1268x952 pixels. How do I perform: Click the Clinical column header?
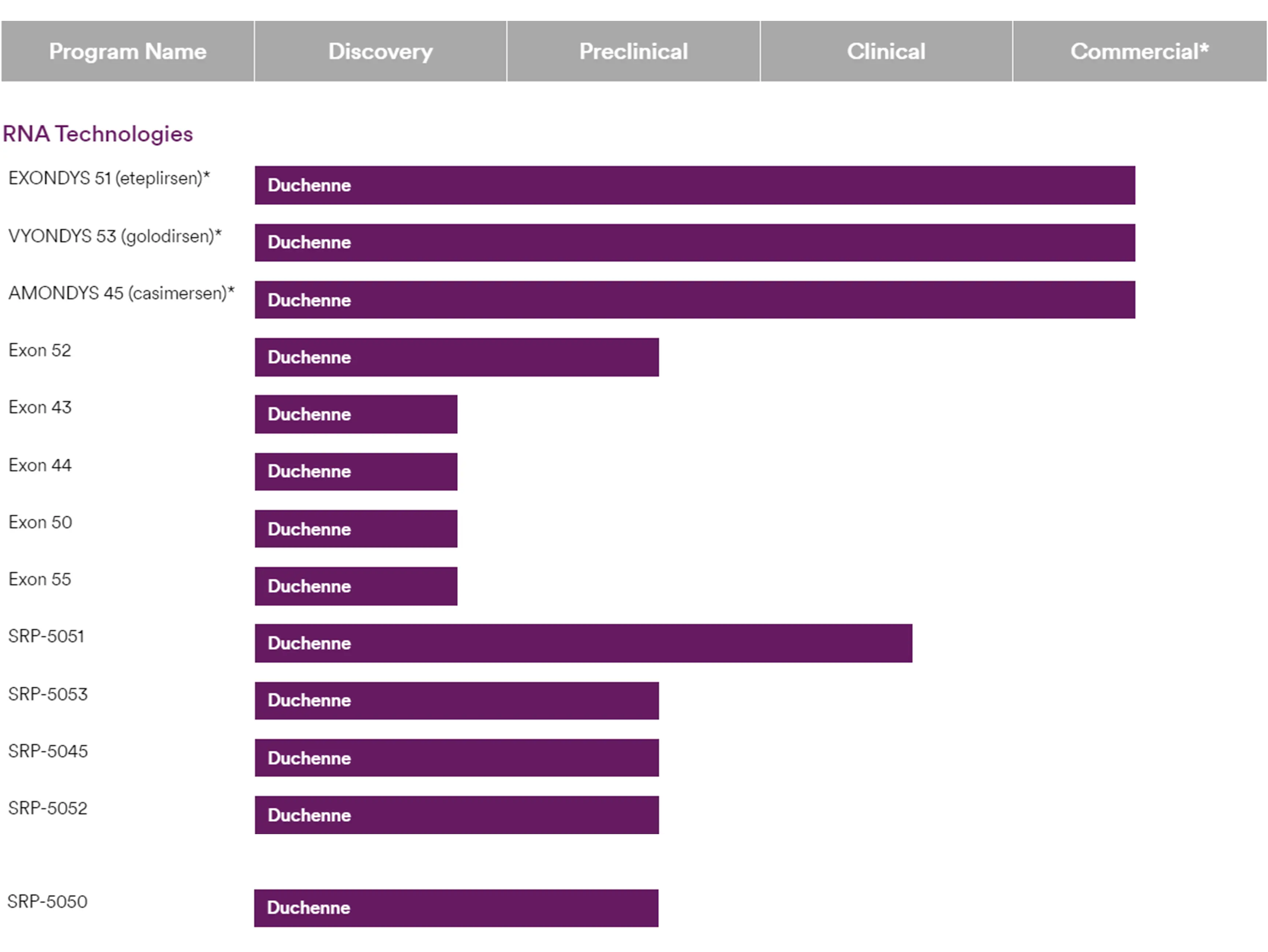[886, 52]
